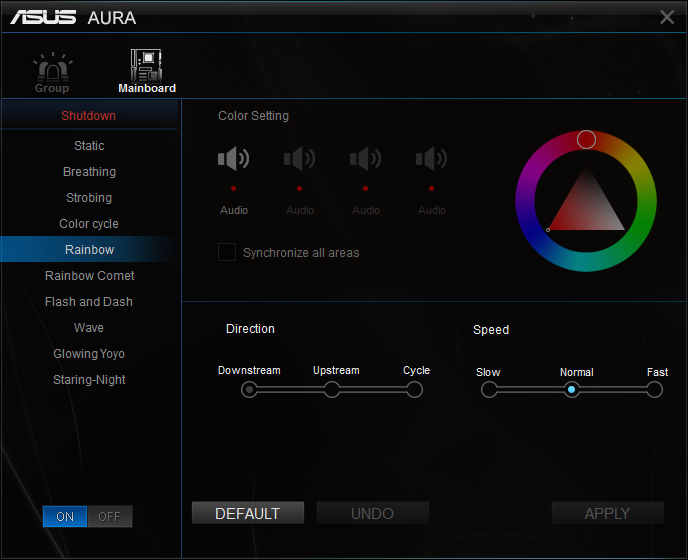Choose the Breathing lighting effect
The height and width of the screenshot is (560, 688).
(x=89, y=172)
